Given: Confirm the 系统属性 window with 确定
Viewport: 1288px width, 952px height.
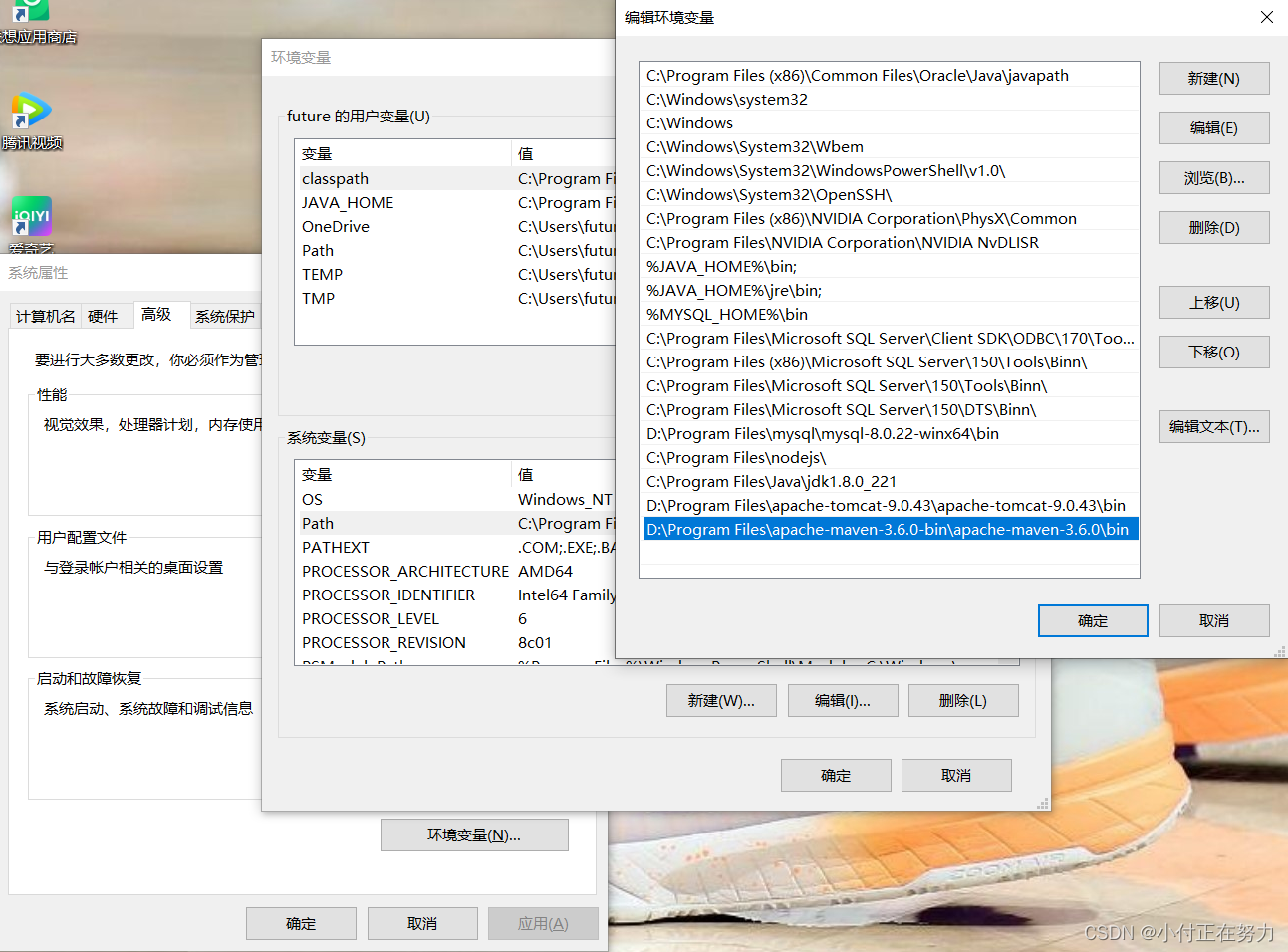Looking at the screenshot, I should coord(301,924).
